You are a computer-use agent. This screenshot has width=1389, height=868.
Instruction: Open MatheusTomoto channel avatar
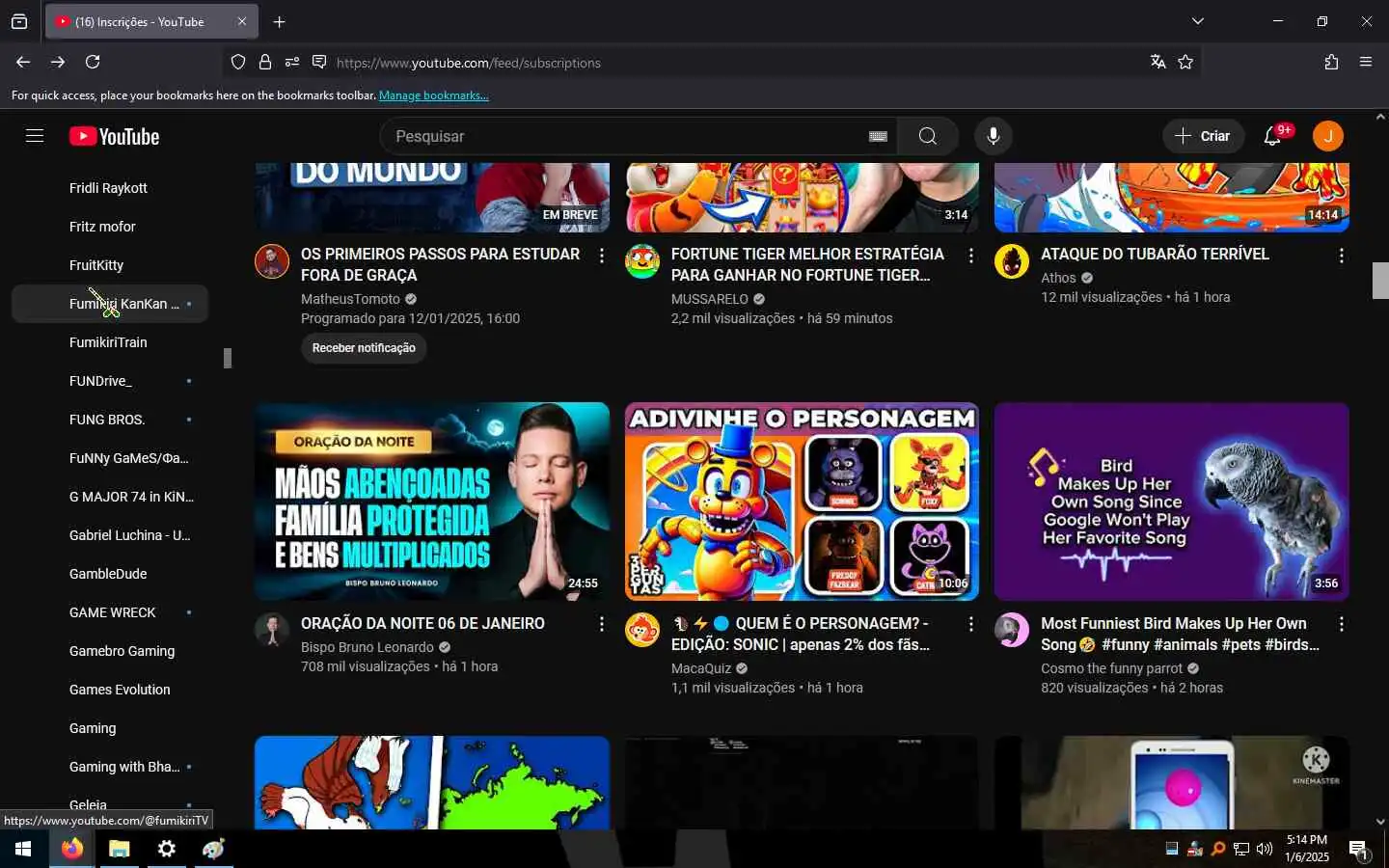272,261
